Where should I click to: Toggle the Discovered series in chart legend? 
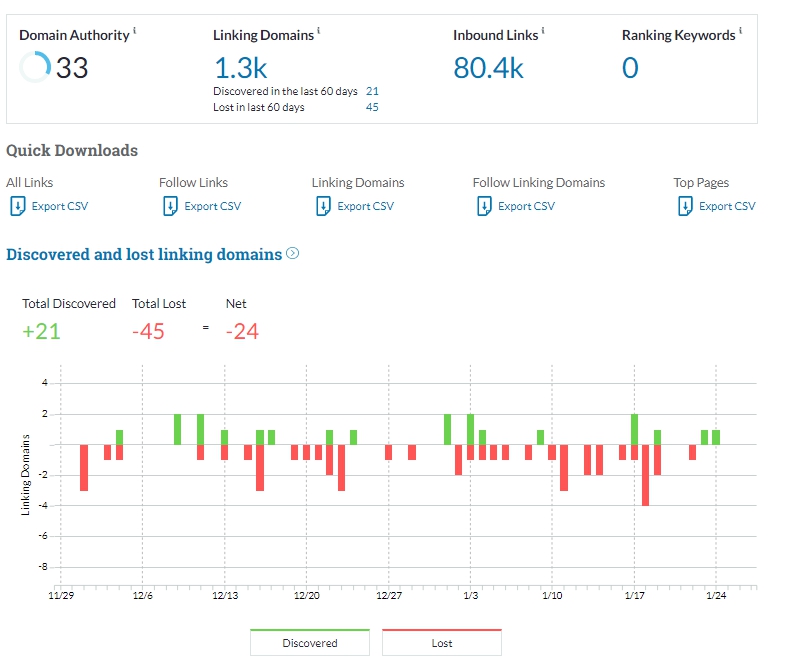pyautogui.click(x=310, y=643)
